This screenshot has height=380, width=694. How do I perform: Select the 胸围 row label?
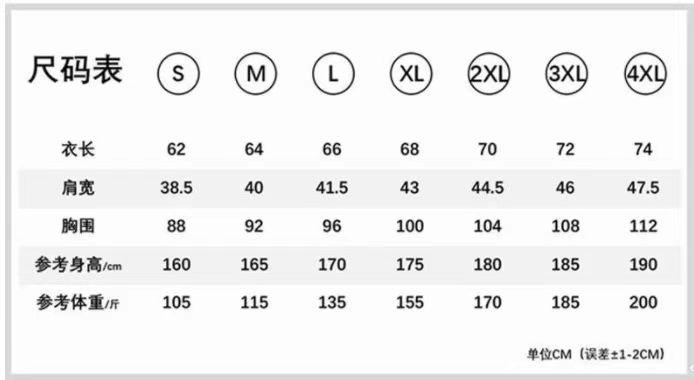coord(78,226)
